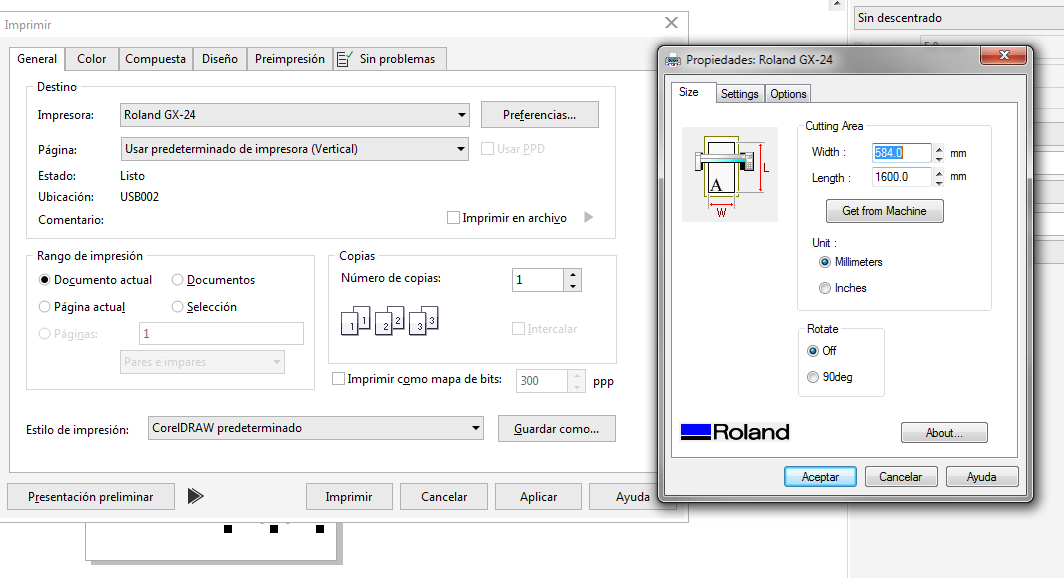
Task: Select Rotate 90deg radio button
Action: pos(813,377)
